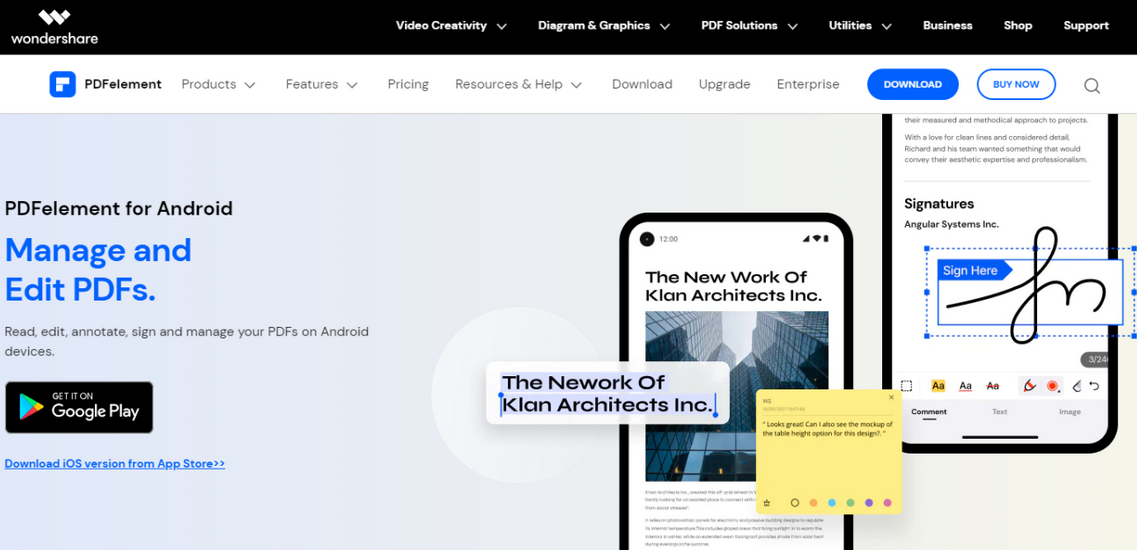The width and height of the screenshot is (1137, 550).
Task: Open the Products dropdown
Action: coord(218,84)
